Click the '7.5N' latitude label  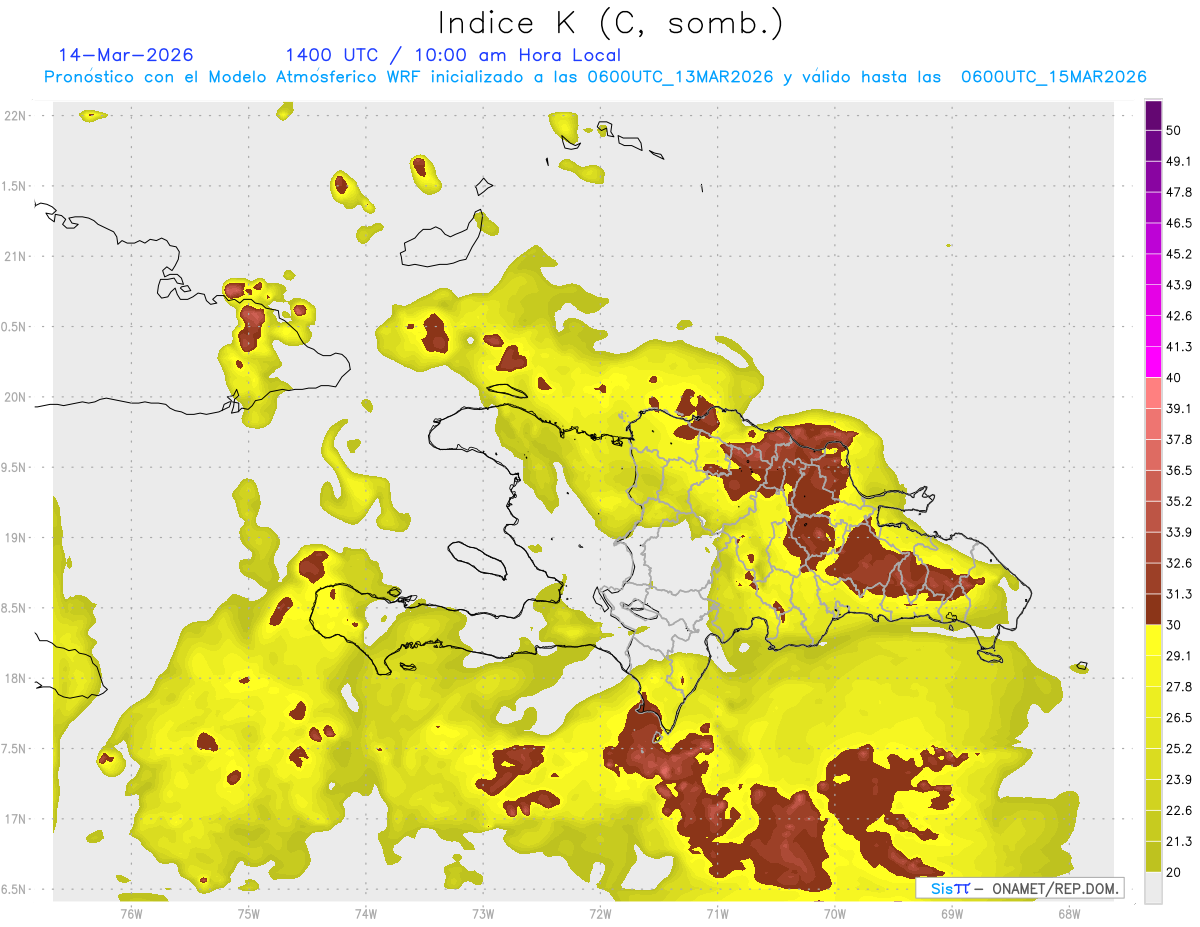15,749
